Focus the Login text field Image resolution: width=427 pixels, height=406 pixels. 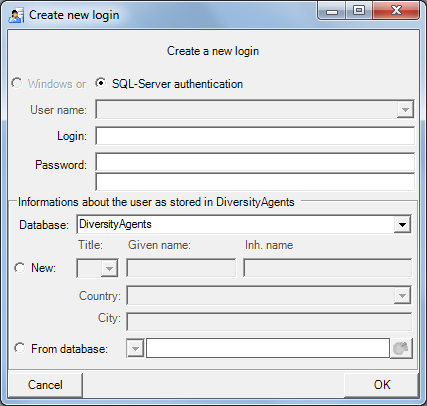255,136
